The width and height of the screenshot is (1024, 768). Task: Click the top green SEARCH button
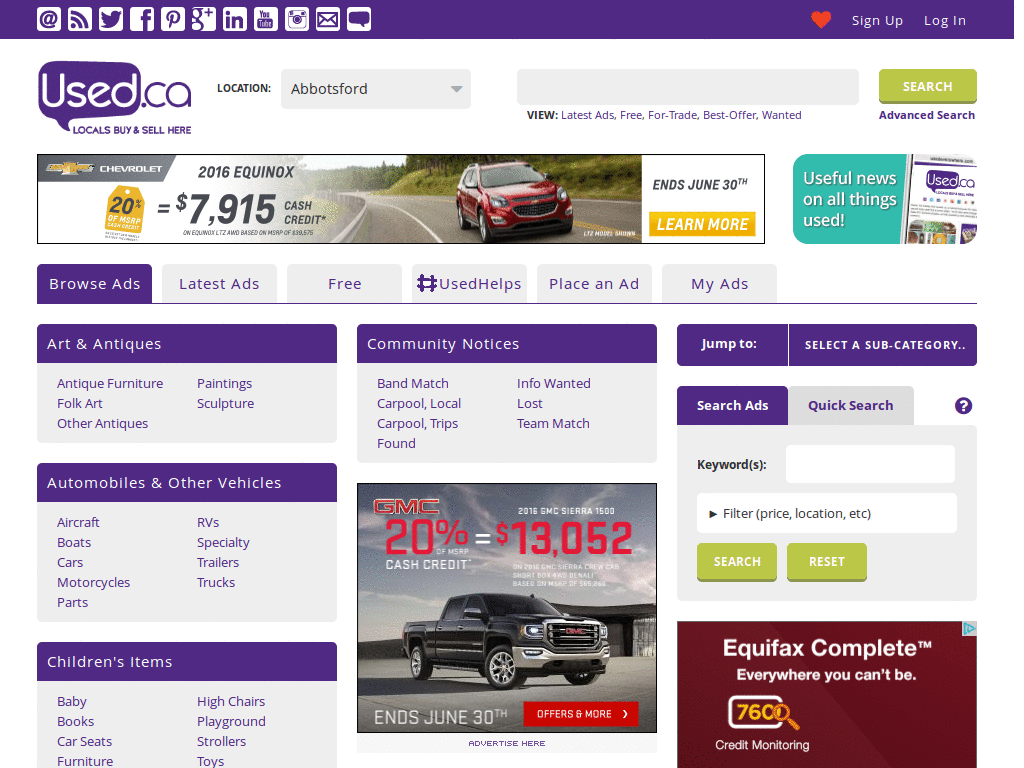coord(927,86)
